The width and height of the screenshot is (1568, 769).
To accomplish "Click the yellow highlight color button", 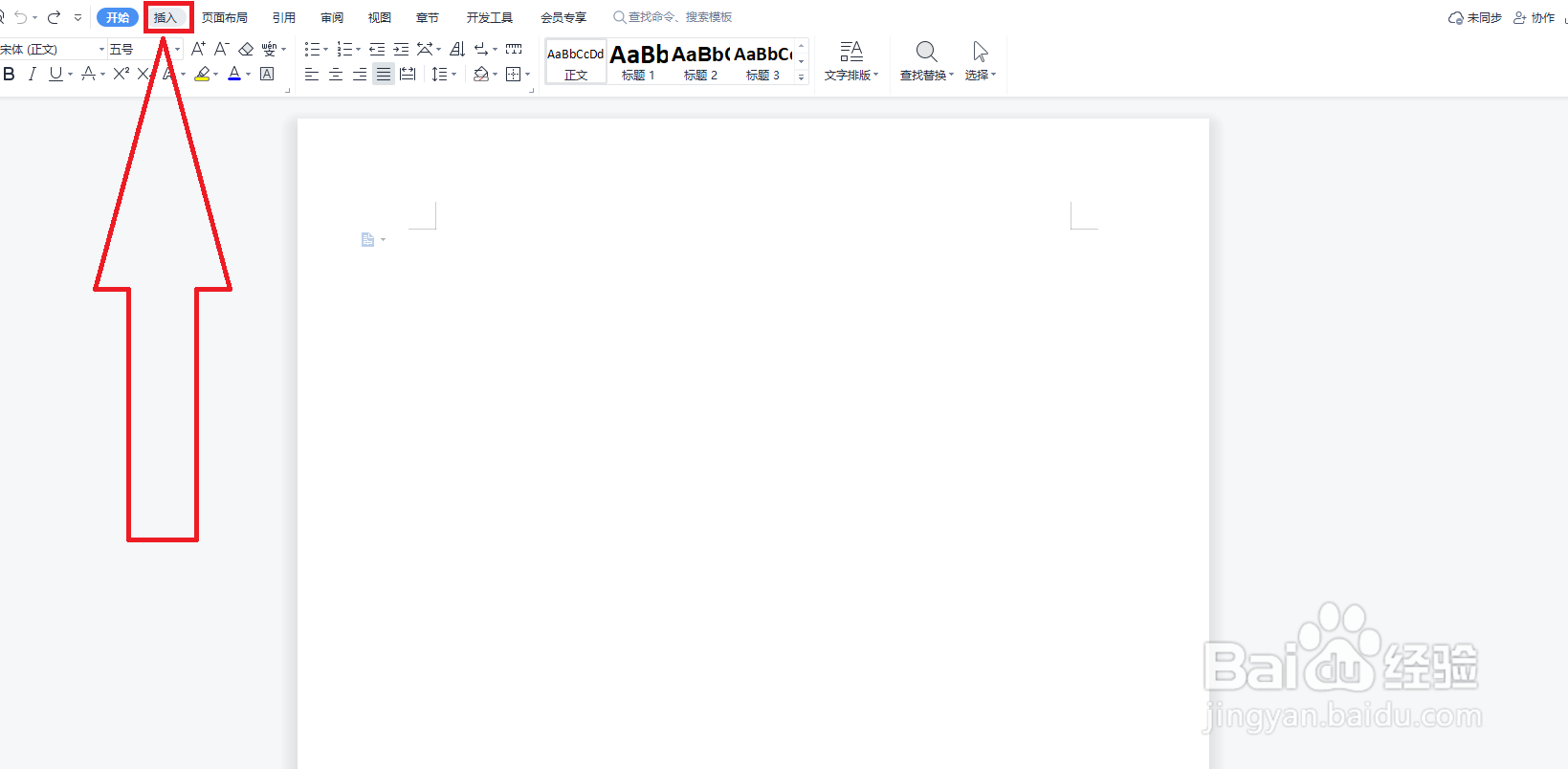I will [x=202, y=74].
